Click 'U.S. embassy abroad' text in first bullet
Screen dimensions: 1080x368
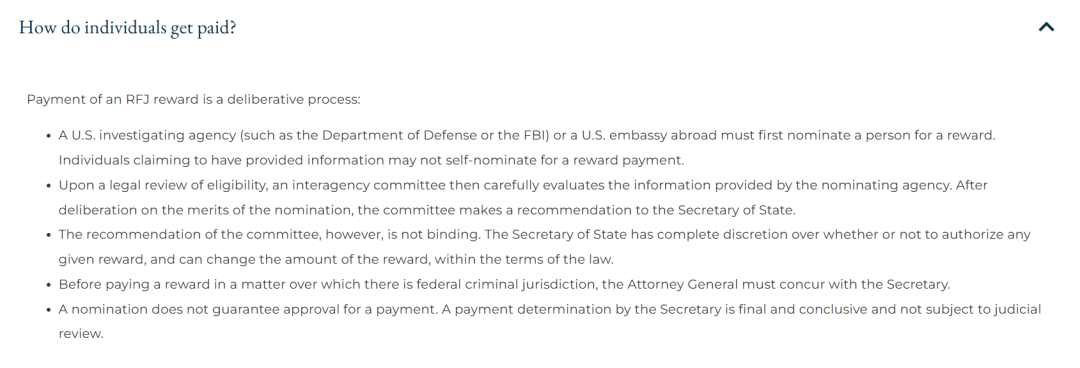[x=634, y=136]
